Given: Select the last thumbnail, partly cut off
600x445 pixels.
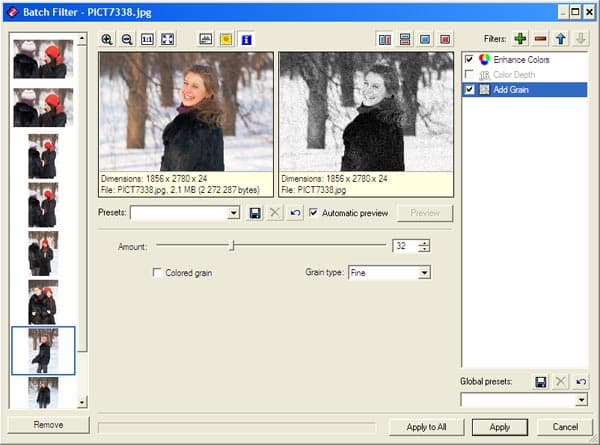Looking at the screenshot, I should pos(43,393).
